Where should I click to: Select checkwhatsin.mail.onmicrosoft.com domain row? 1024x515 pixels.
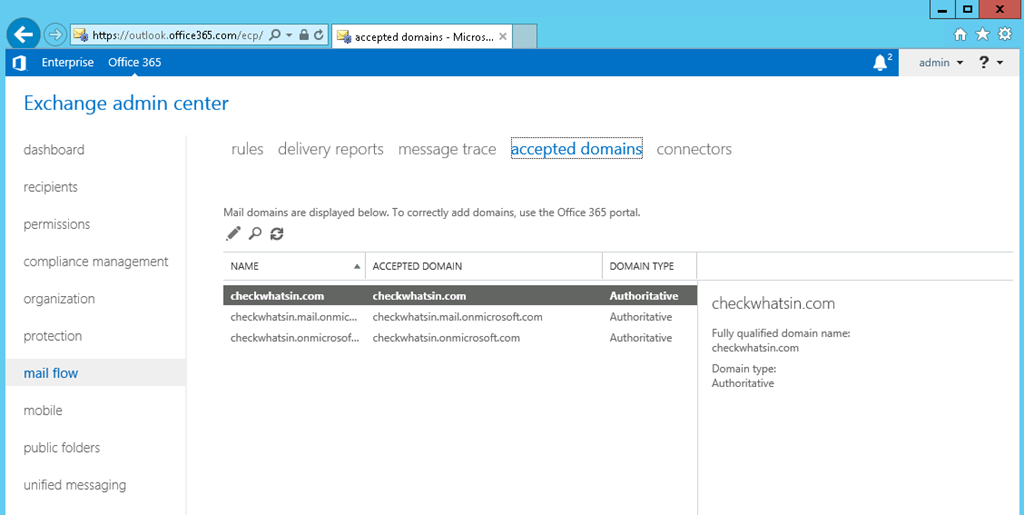coord(460,317)
